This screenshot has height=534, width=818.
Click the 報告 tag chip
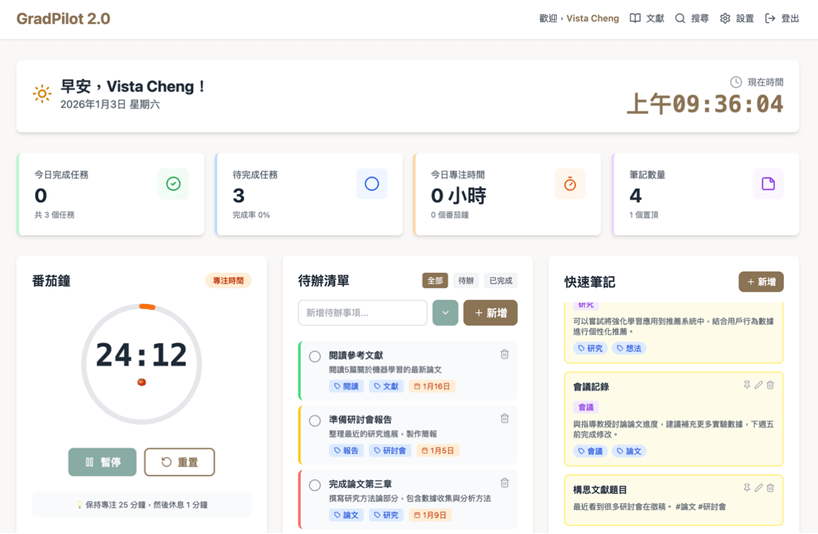pyautogui.click(x=346, y=451)
